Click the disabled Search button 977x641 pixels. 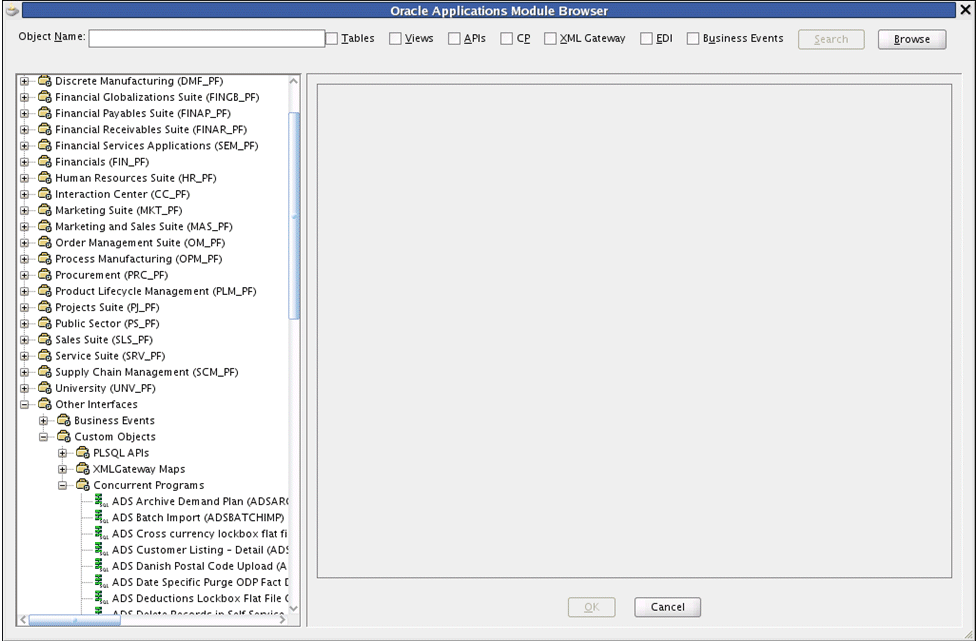831,39
